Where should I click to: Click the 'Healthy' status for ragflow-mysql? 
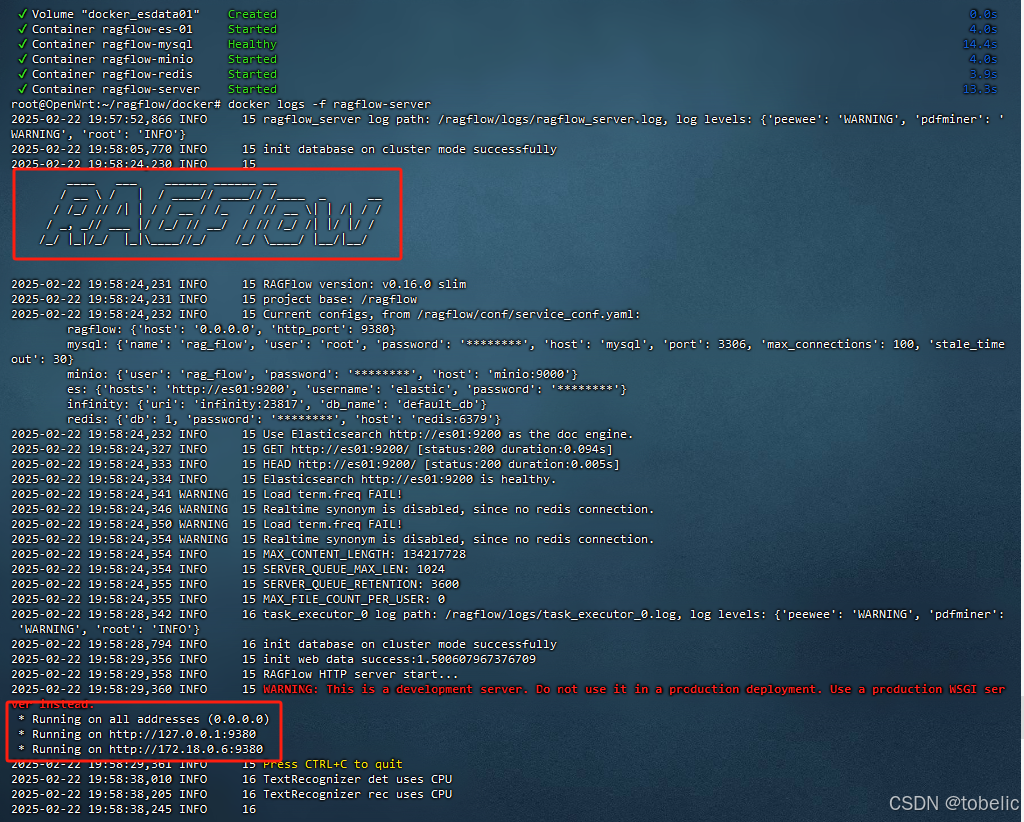tap(252, 44)
